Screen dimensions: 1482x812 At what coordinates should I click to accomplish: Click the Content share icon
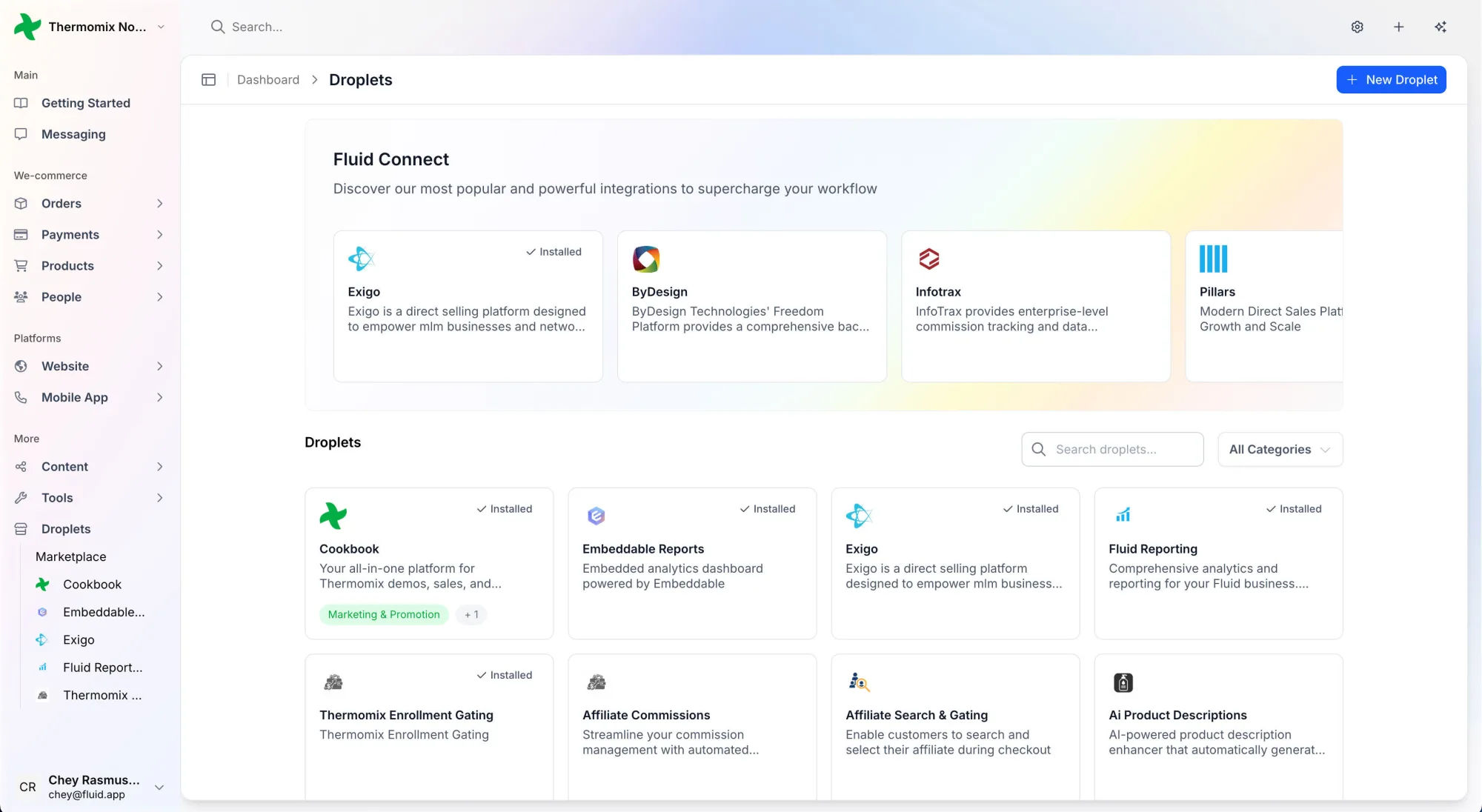coord(21,466)
